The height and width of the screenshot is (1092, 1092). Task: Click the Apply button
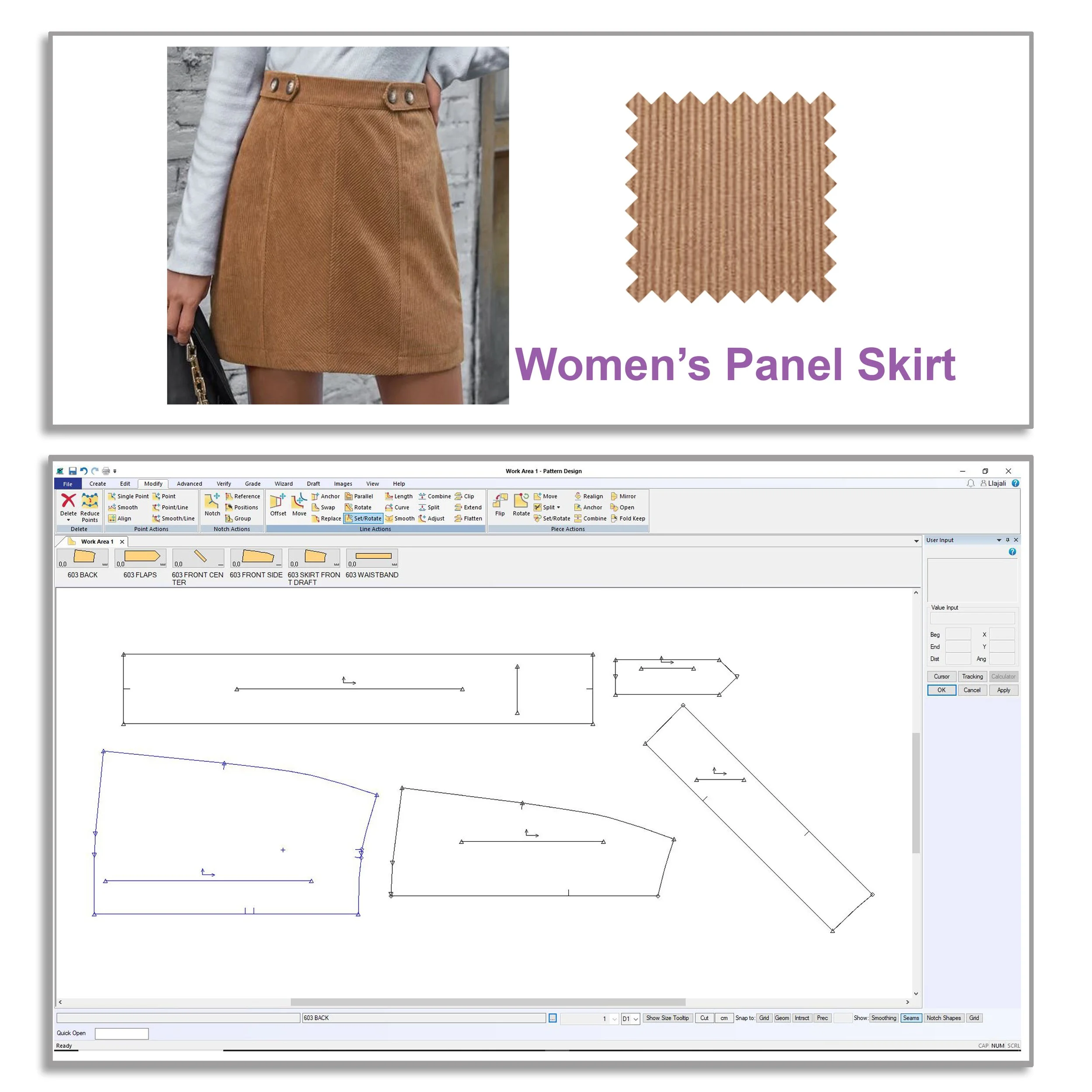click(1004, 690)
